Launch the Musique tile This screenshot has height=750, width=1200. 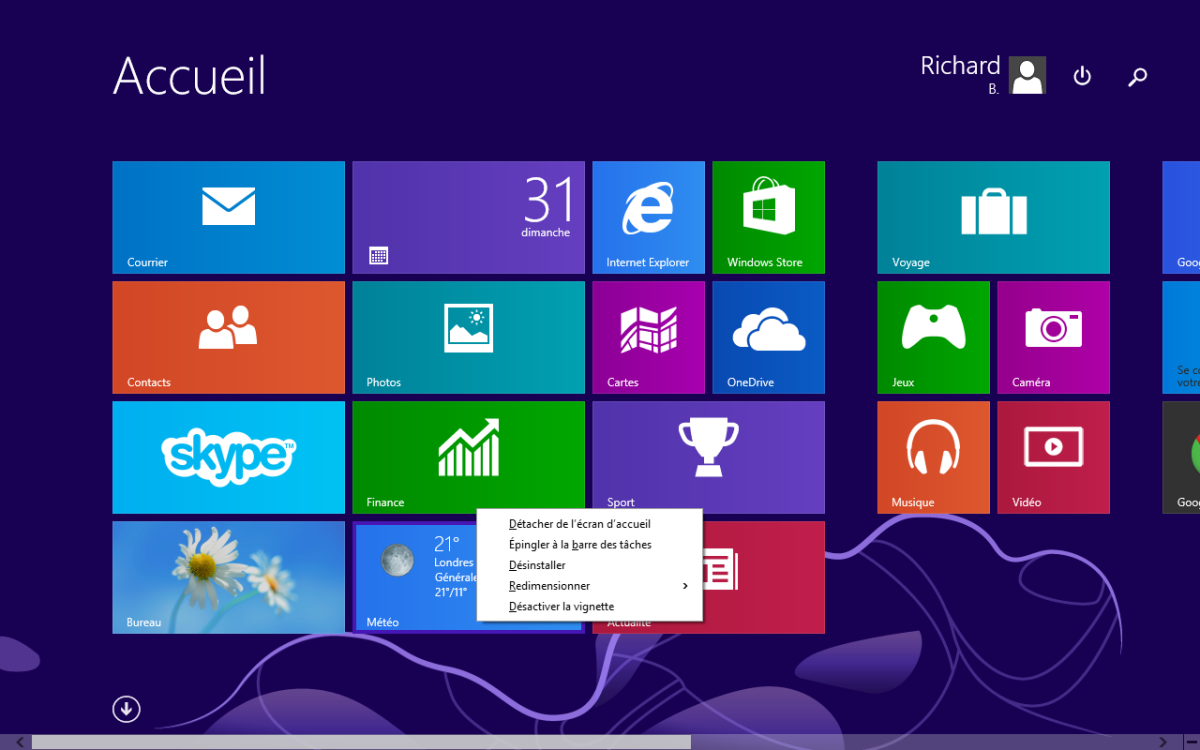933,457
